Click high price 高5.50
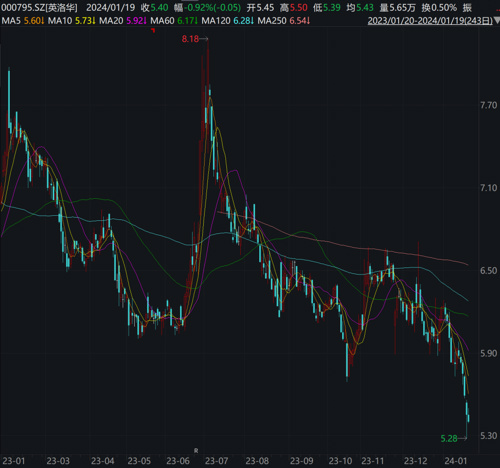Viewport: 500px width, 468px height. point(293,8)
